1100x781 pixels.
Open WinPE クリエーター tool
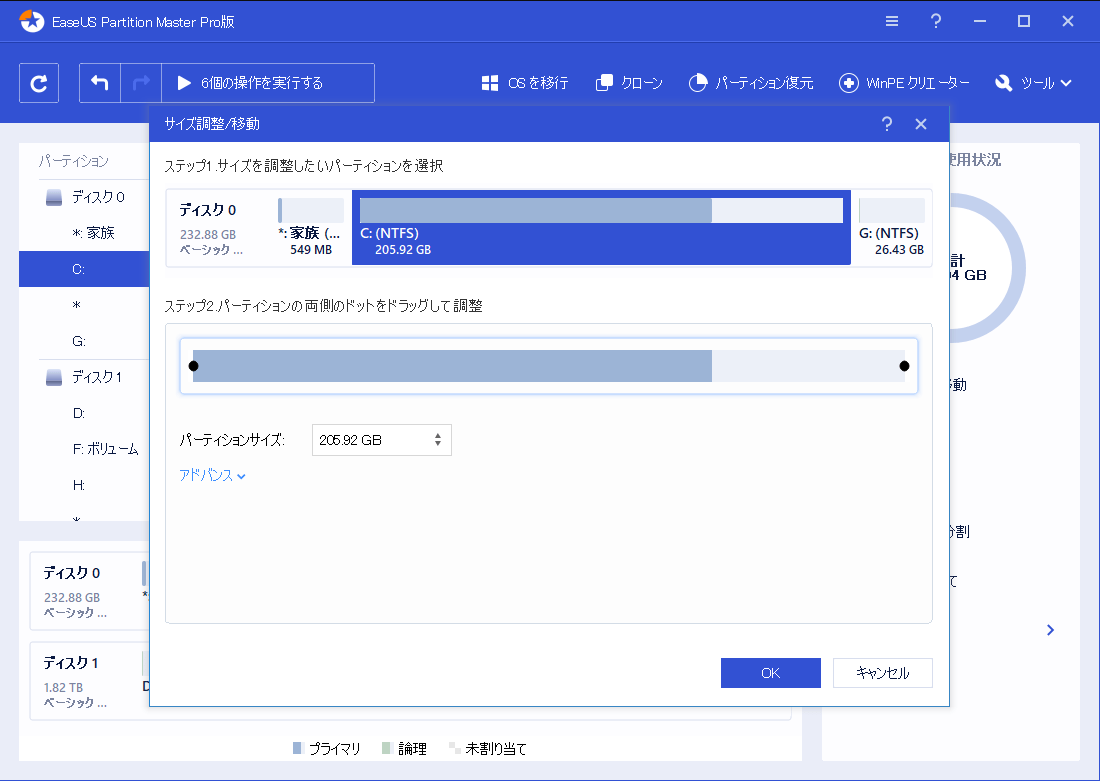click(x=904, y=83)
